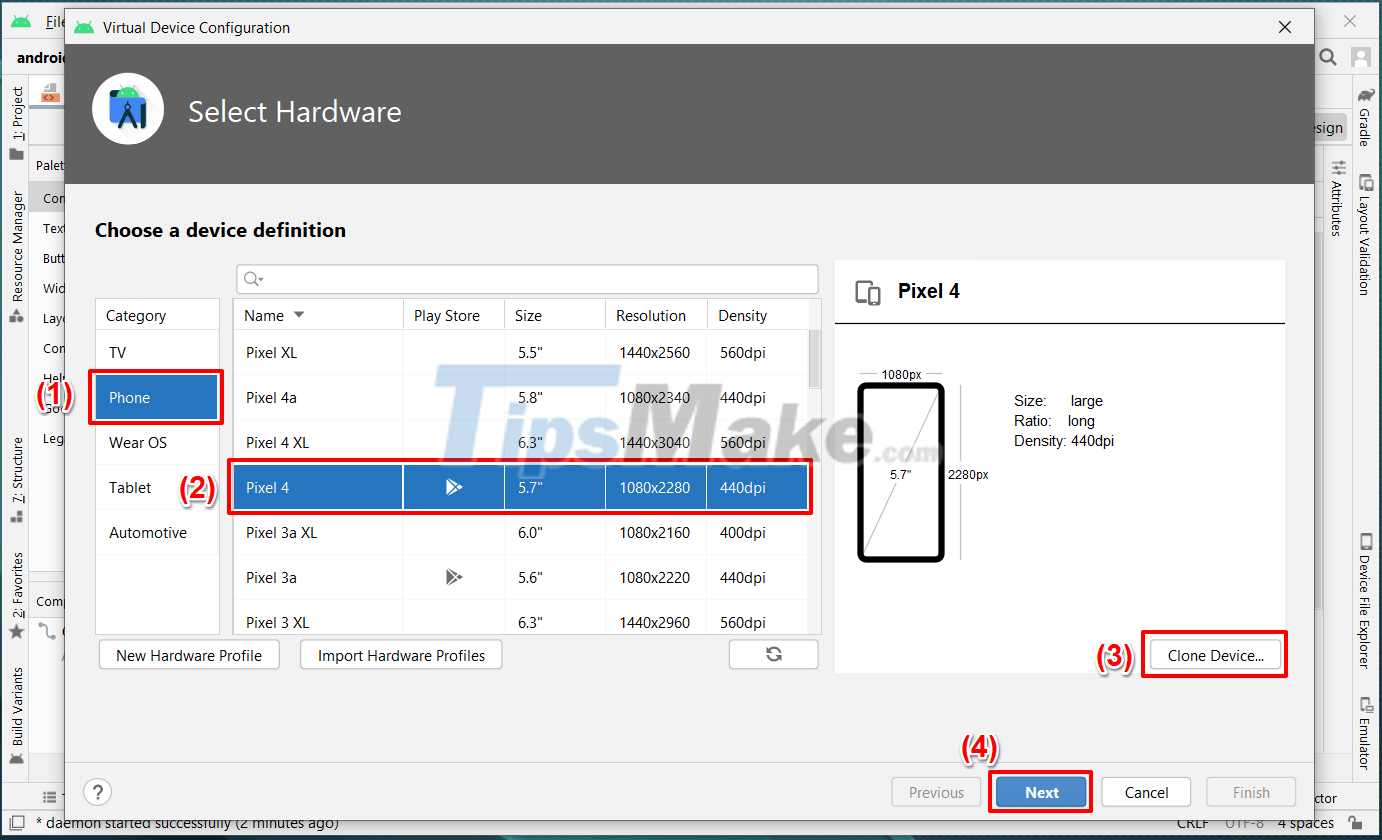Screen dimensions: 1382x840
Task: Clone the Pixel 4 device
Action: coord(1214,654)
